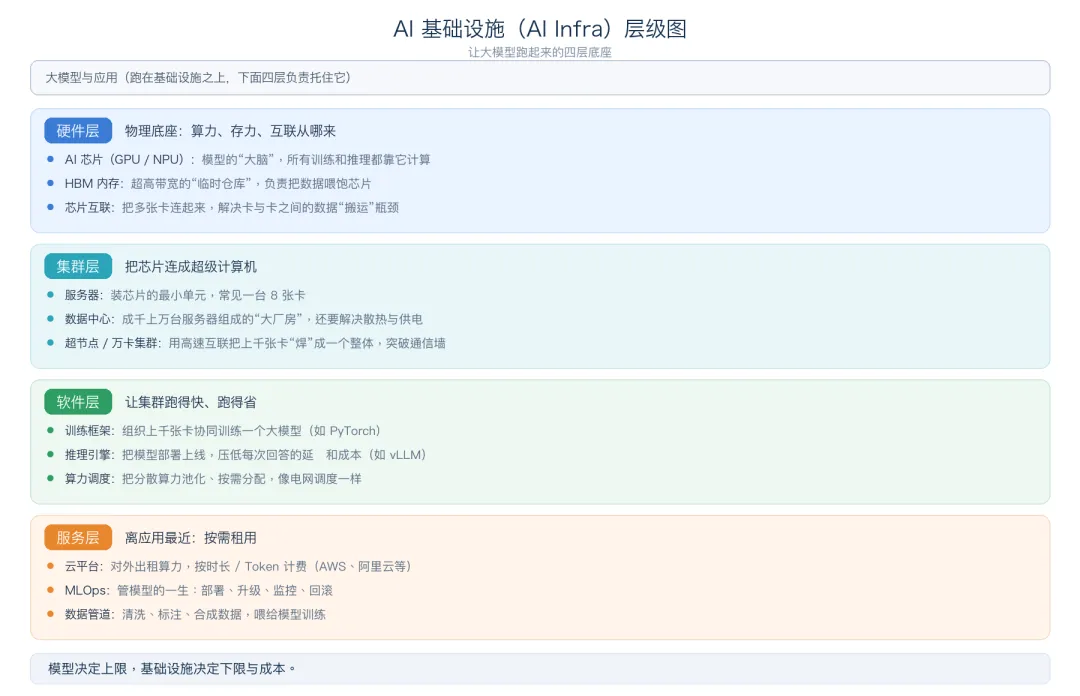Click the subtitle '让大模型跑起来的四层底座'

tap(539, 52)
